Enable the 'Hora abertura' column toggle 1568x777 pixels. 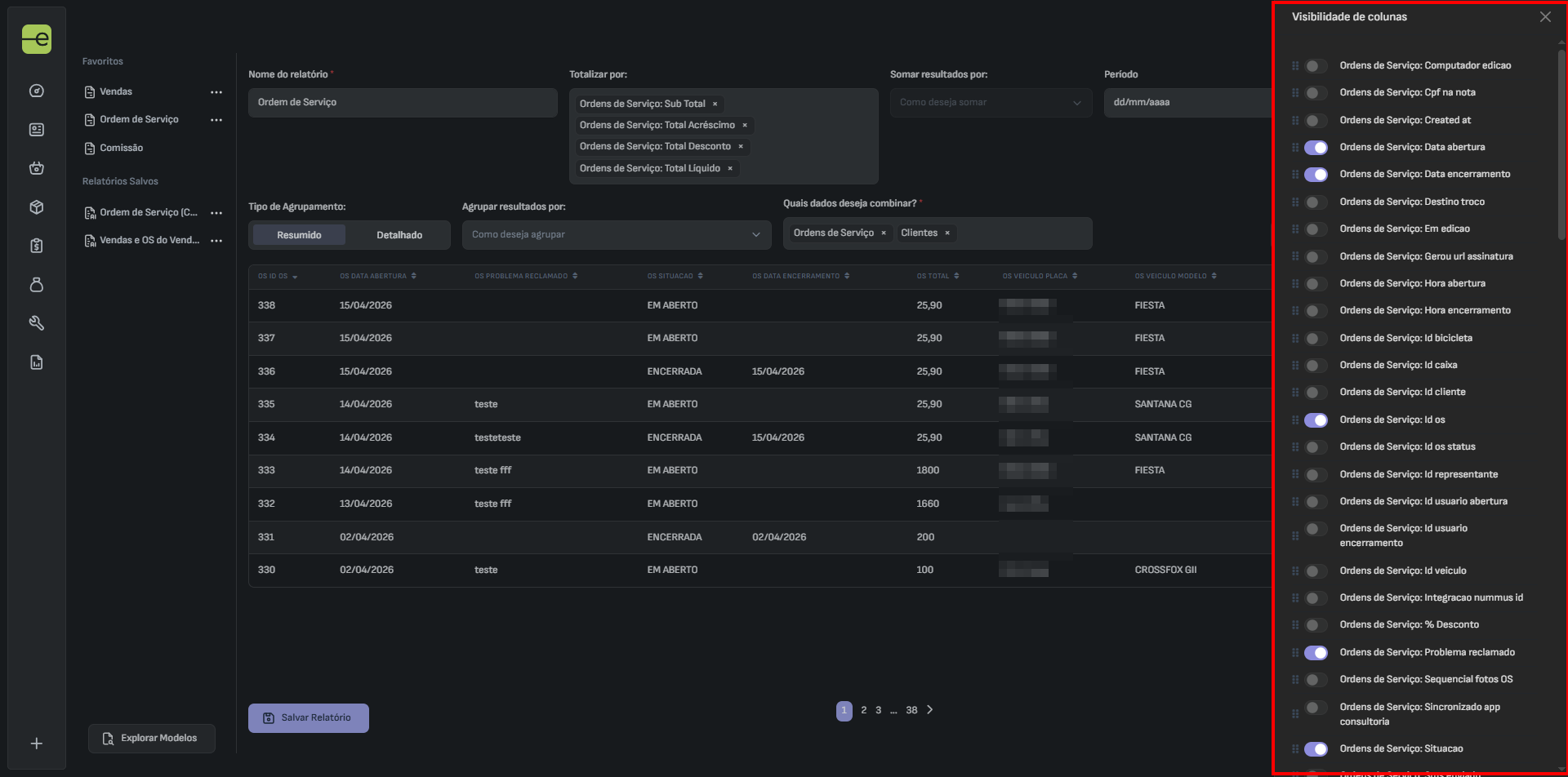coord(1316,284)
